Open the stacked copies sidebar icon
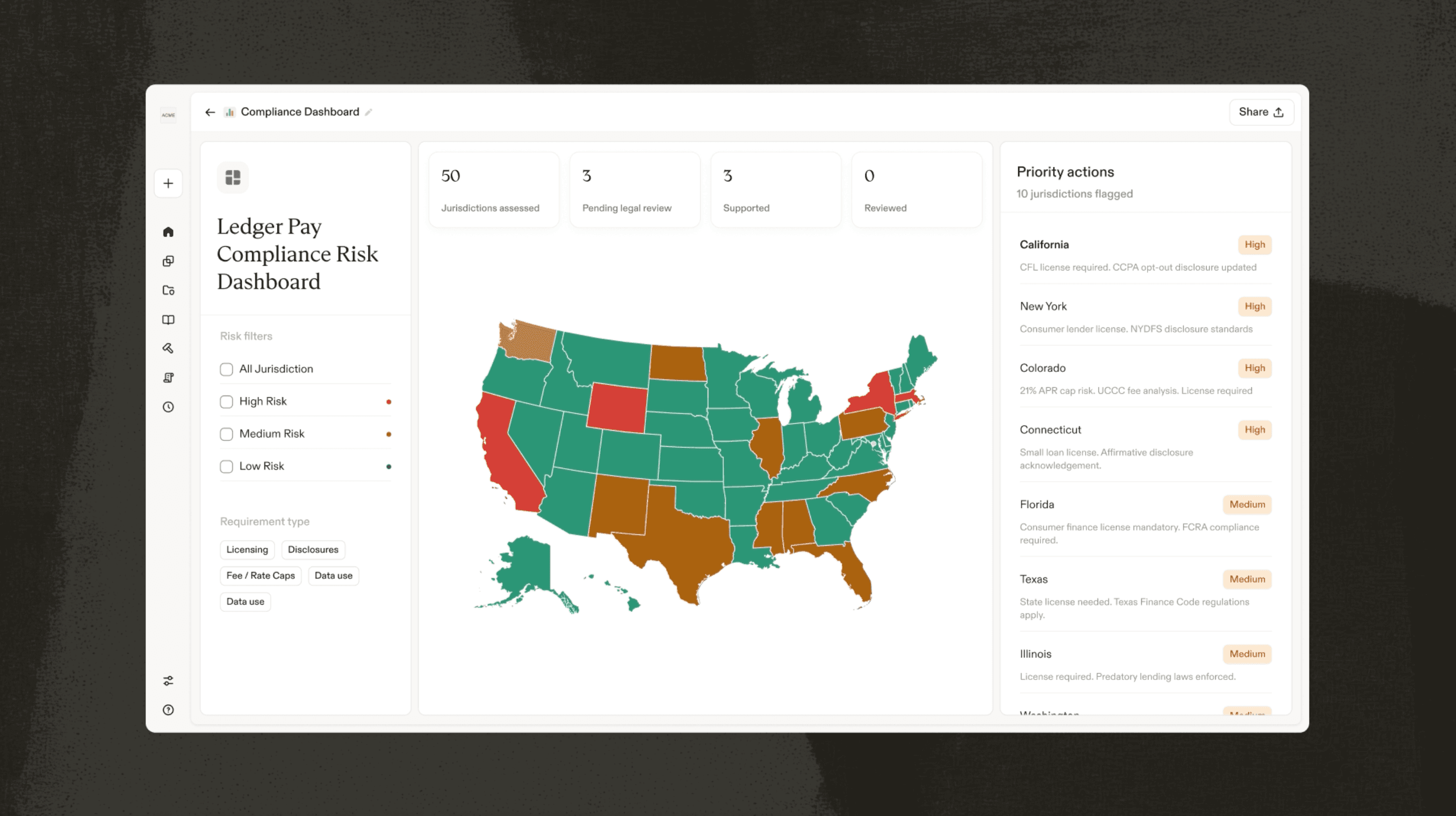 (x=168, y=261)
